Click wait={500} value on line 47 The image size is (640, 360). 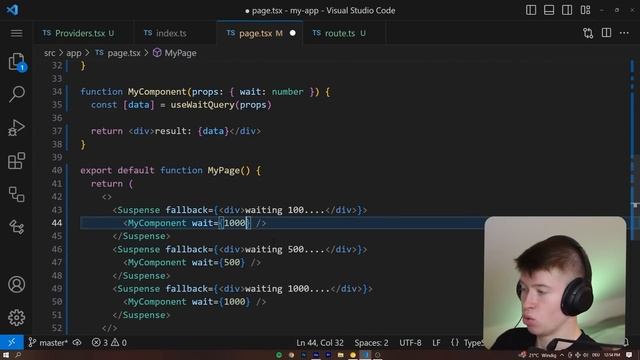pyautogui.click(x=218, y=262)
